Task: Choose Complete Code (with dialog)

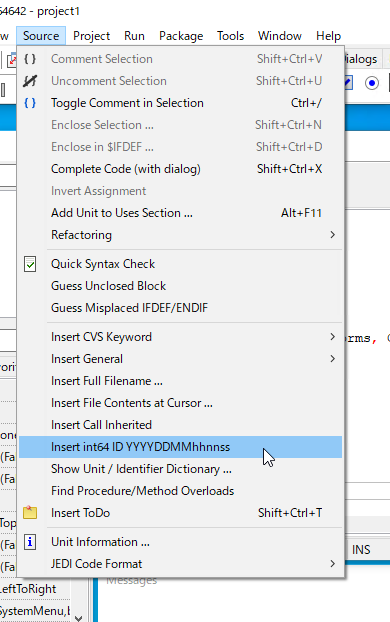Action: point(181,169)
